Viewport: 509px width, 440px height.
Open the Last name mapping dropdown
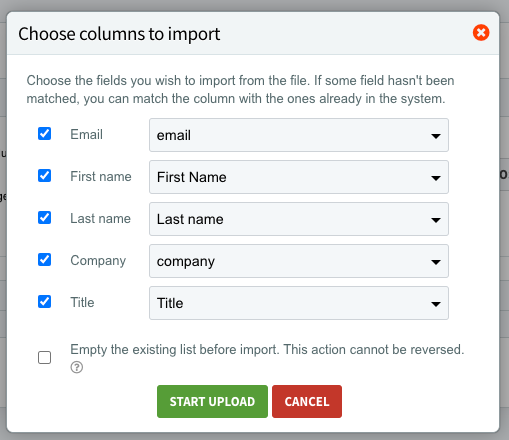point(299,219)
